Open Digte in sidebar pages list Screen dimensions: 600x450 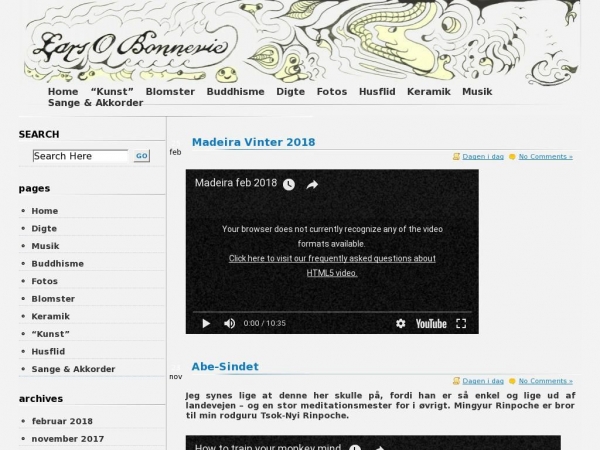[44, 228]
